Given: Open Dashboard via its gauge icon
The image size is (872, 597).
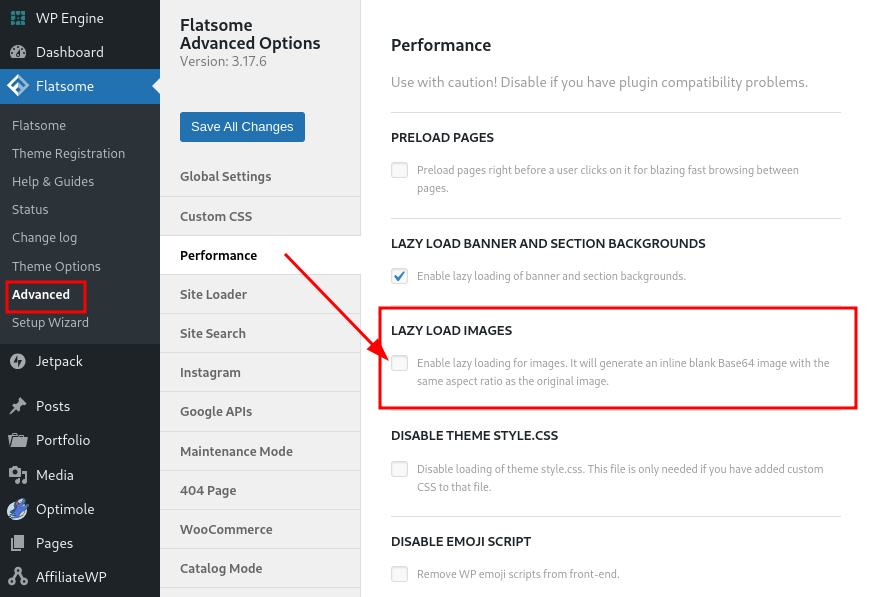Looking at the screenshot, I should tap(18, 52).
